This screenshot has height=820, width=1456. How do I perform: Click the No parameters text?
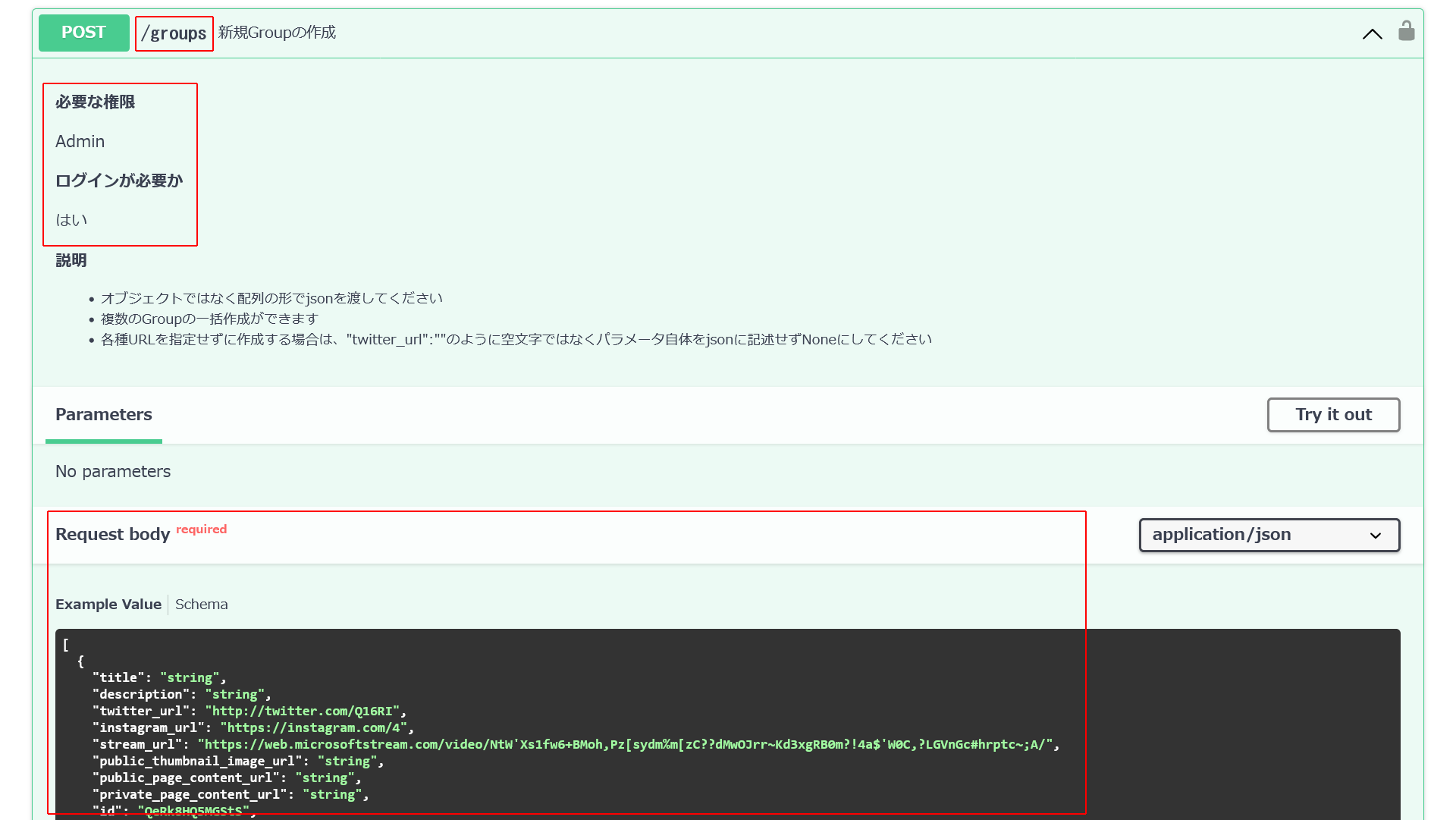click(113, 472)
